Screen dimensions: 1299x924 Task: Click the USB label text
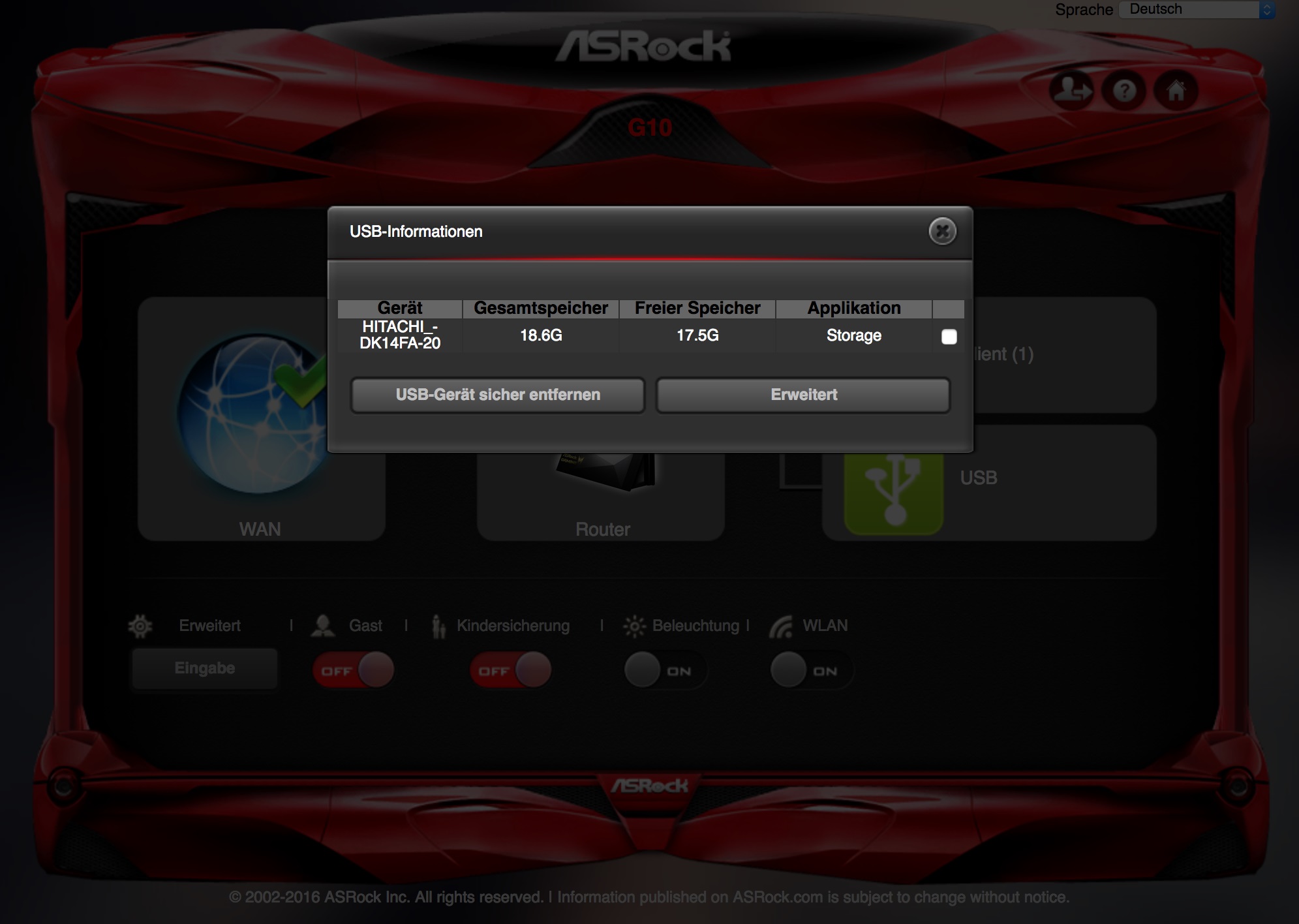[x=979, y=478]
